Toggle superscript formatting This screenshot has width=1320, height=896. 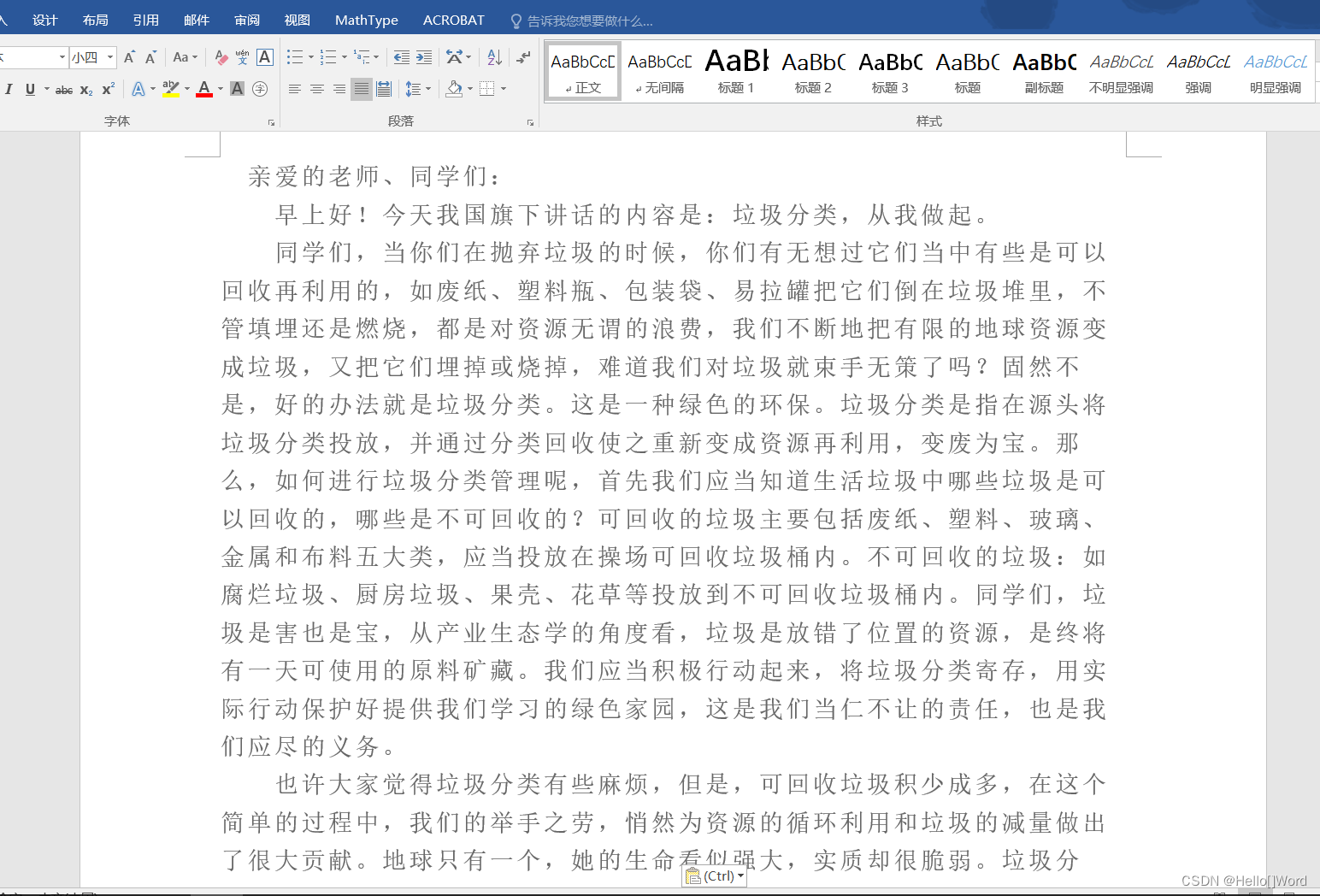pyautogui.click(x=108, y=89)
